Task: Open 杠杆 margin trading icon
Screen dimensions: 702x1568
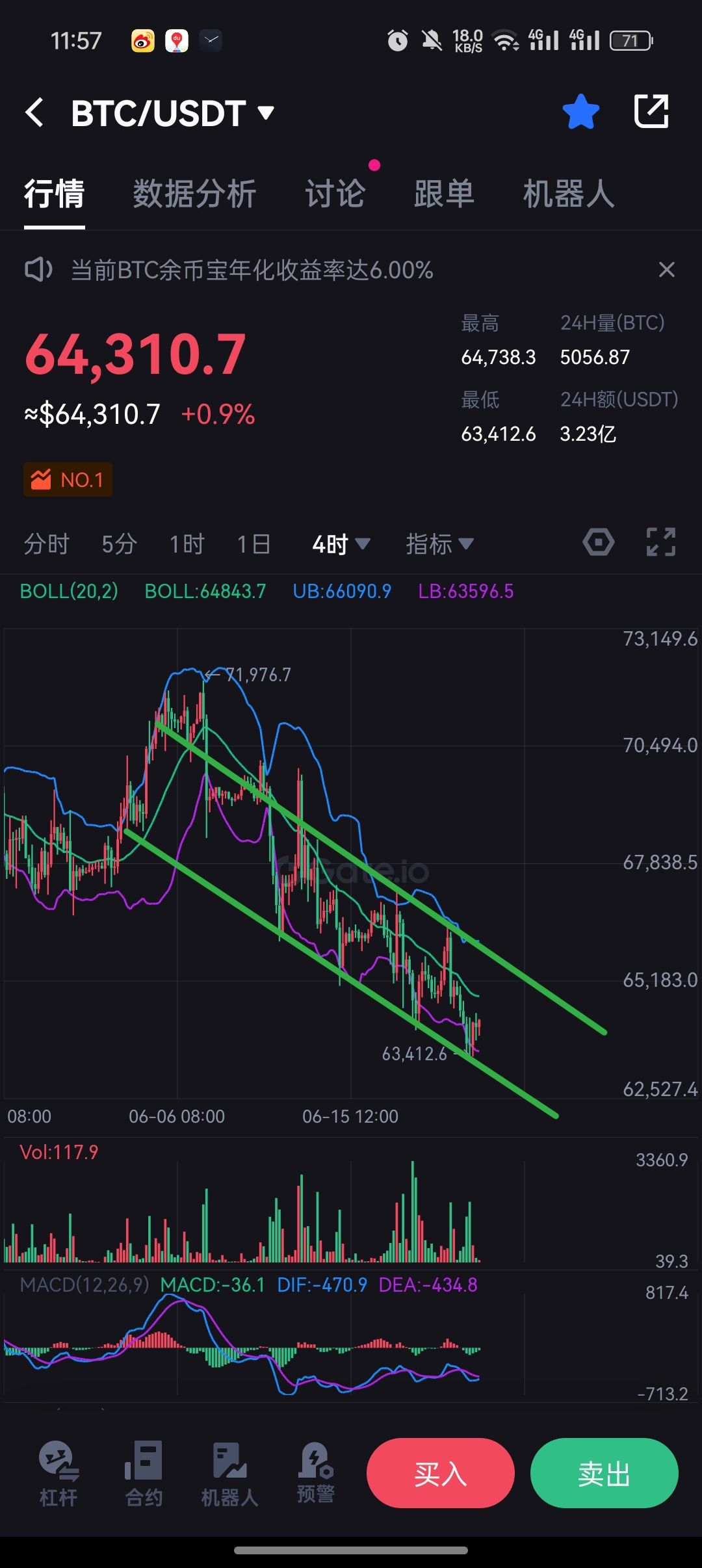Action: [x=58, y=1474]
